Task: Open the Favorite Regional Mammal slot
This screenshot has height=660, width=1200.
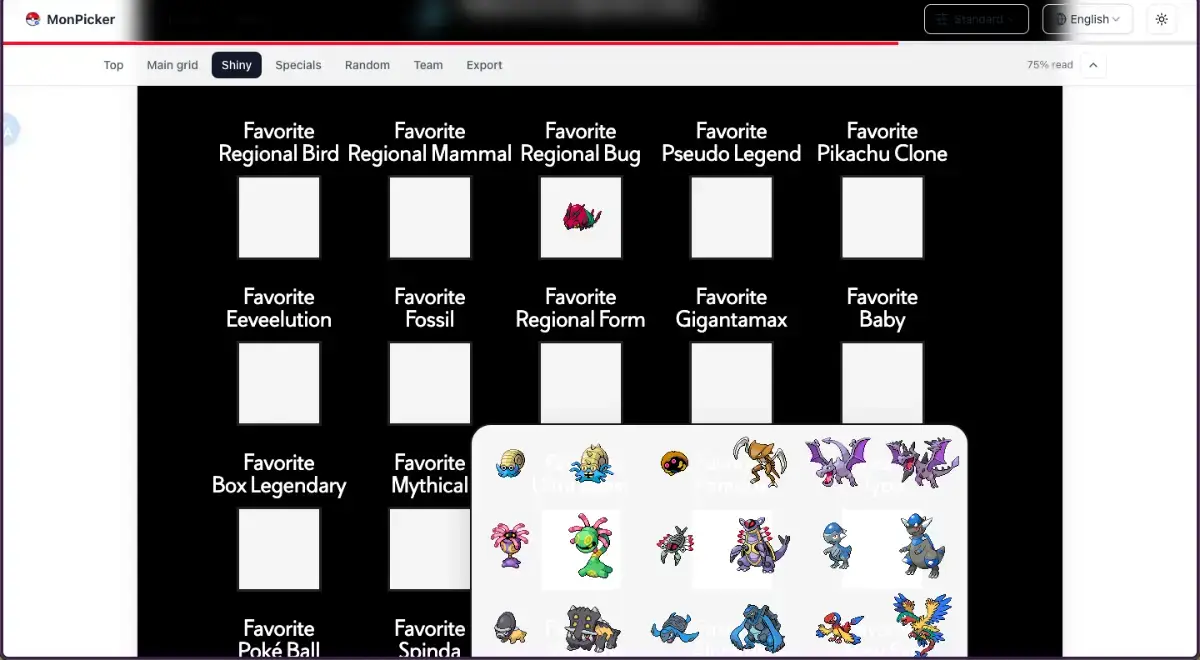Action: (x=430, y=218)
